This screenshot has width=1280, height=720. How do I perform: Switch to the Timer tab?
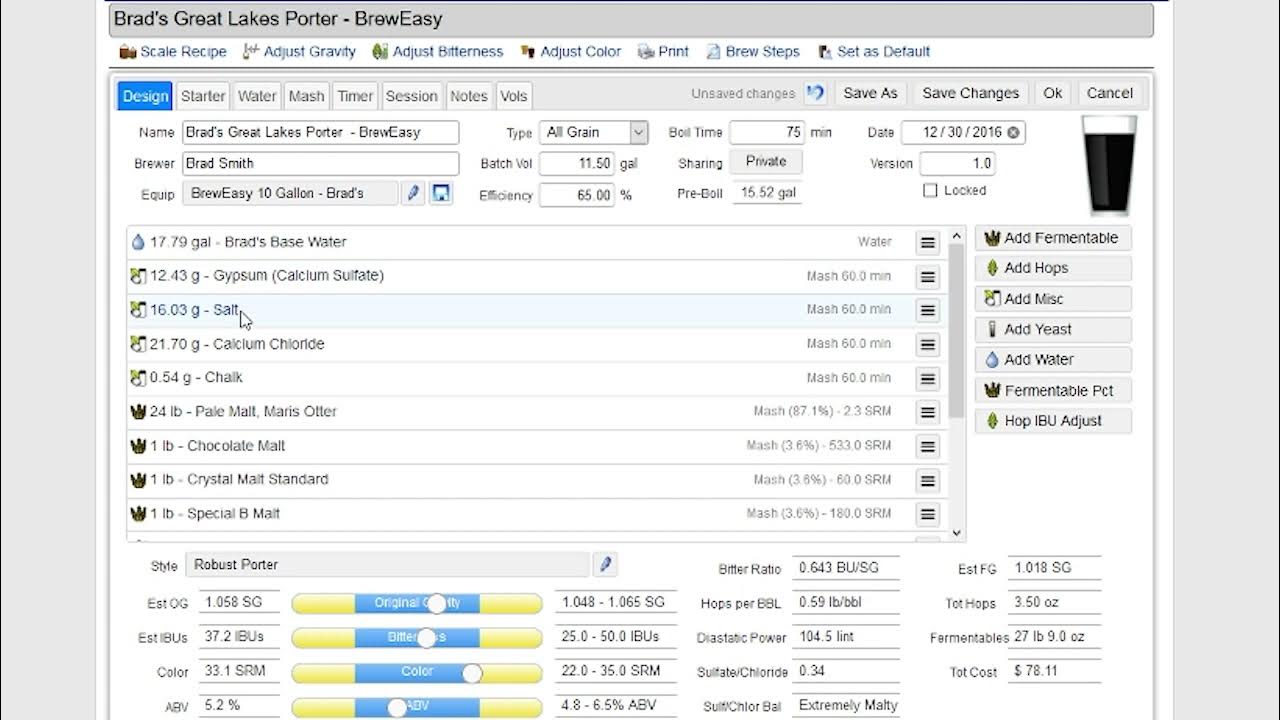click(x=355, y=96)
